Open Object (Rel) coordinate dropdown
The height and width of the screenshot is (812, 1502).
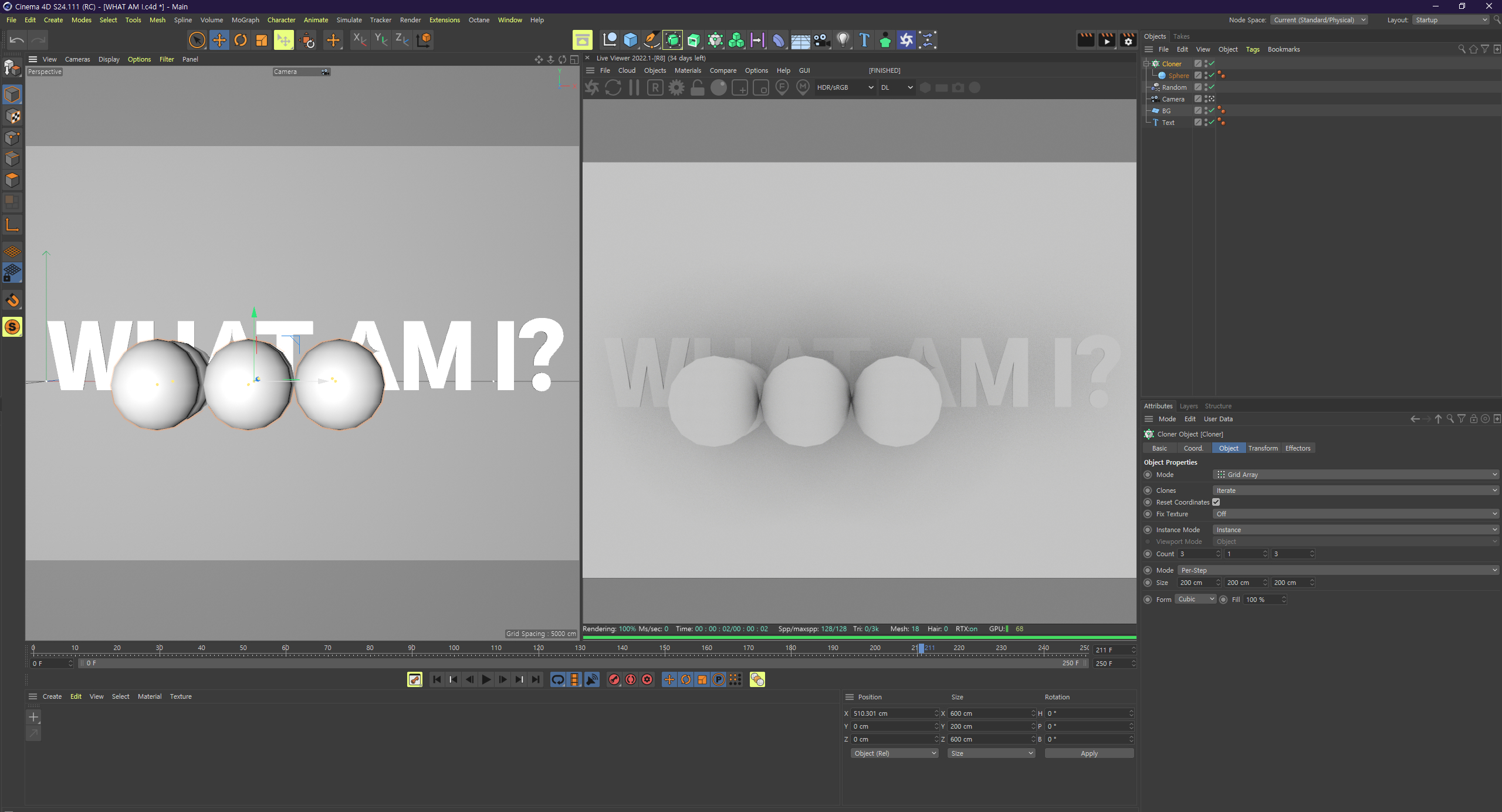click(895, 753)
